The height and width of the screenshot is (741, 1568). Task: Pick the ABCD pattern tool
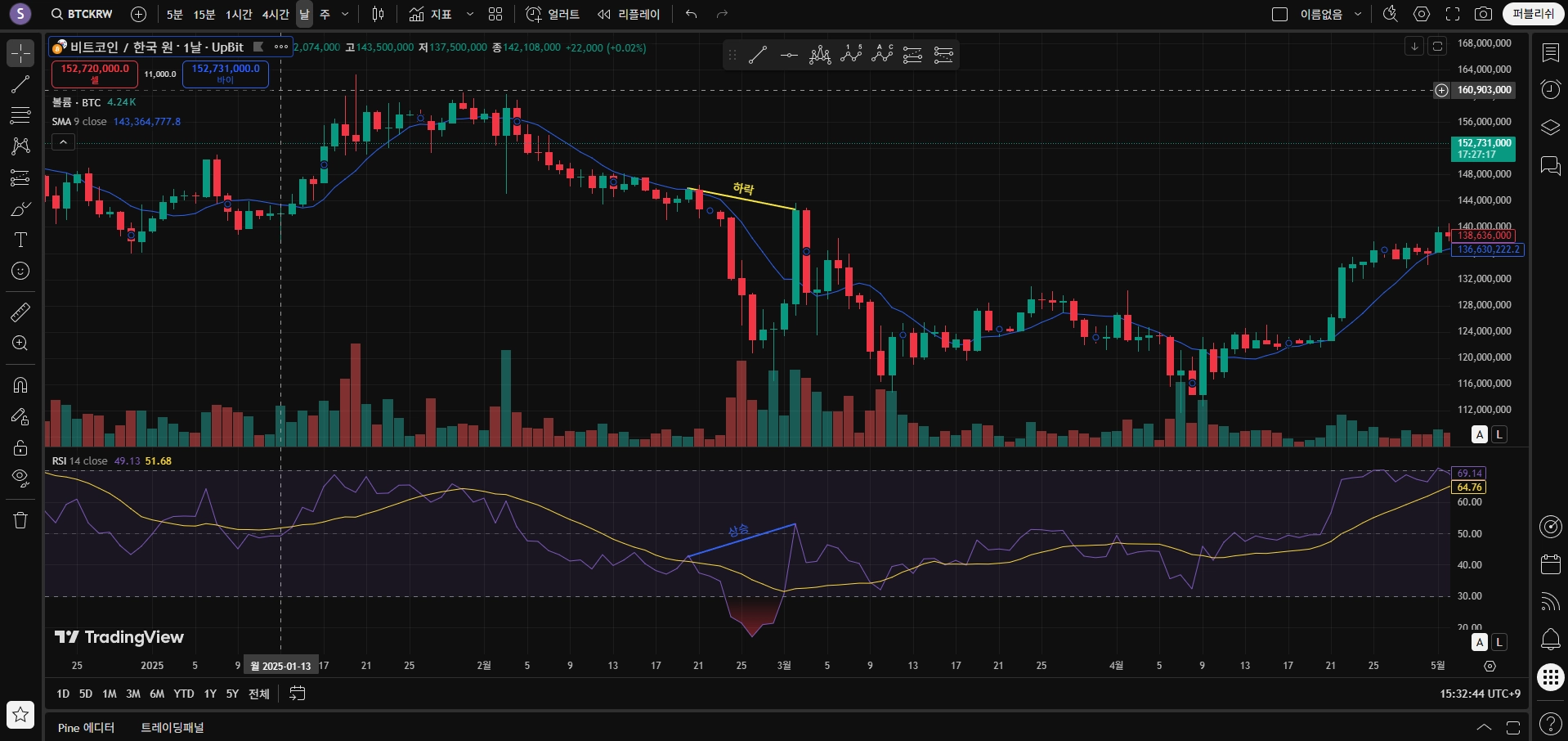click(x=882, y=55)
